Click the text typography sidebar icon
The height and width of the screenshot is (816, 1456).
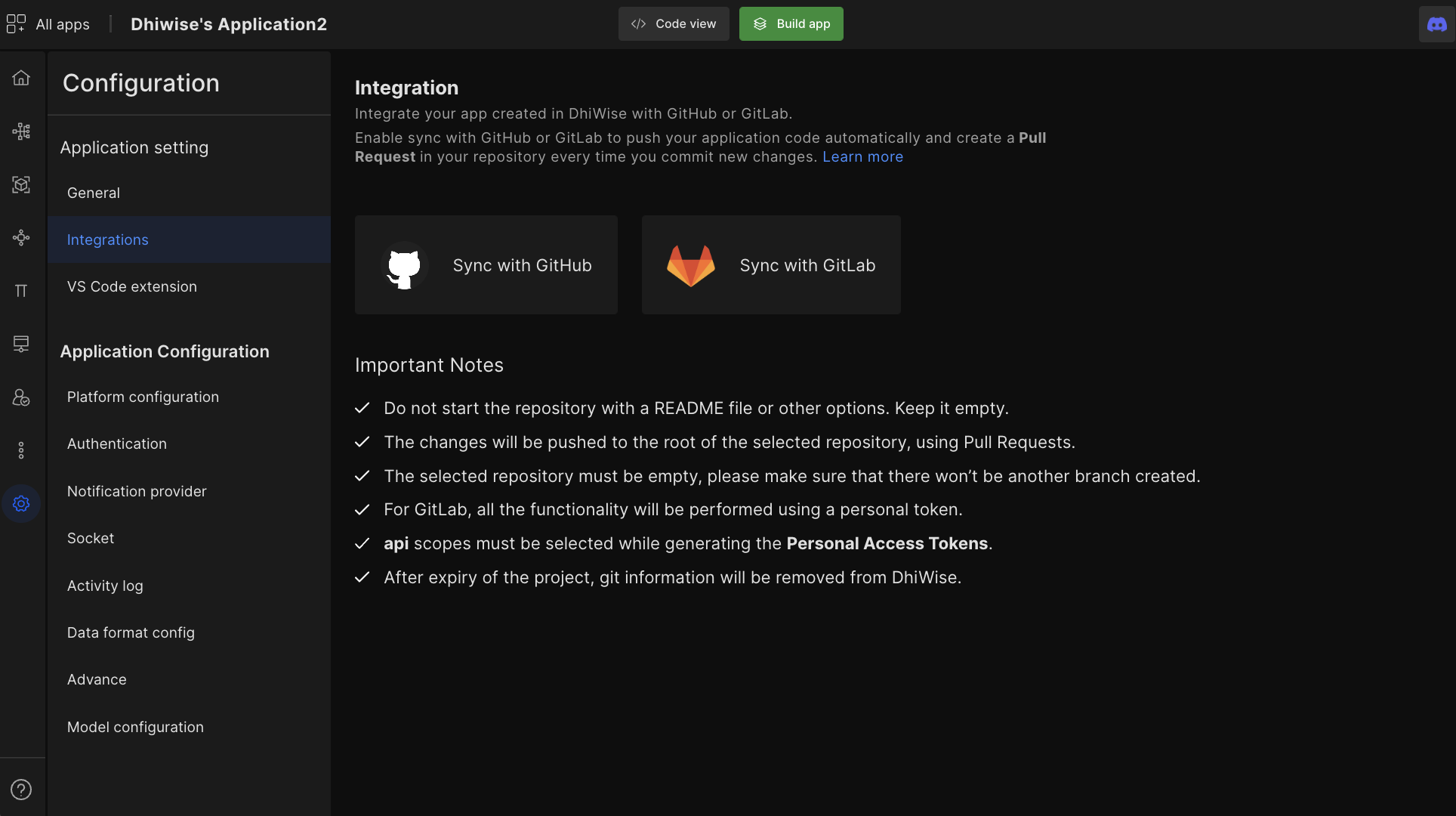coord(21,291)
